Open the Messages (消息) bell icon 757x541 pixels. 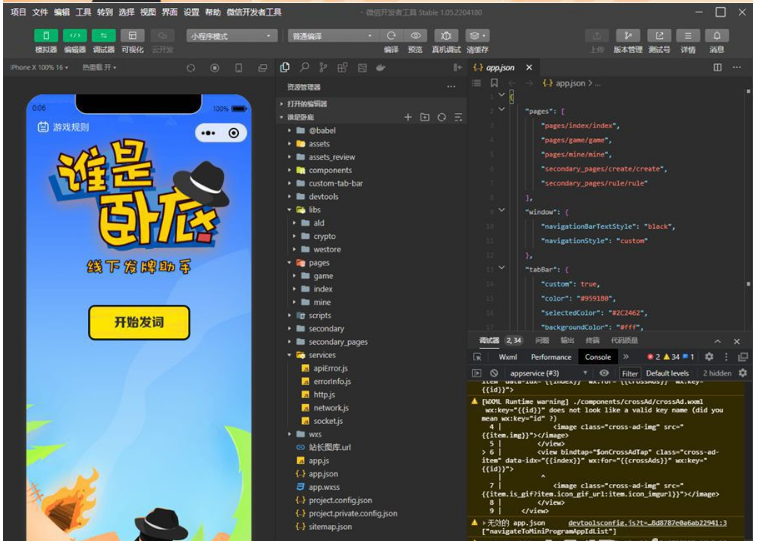717,36
